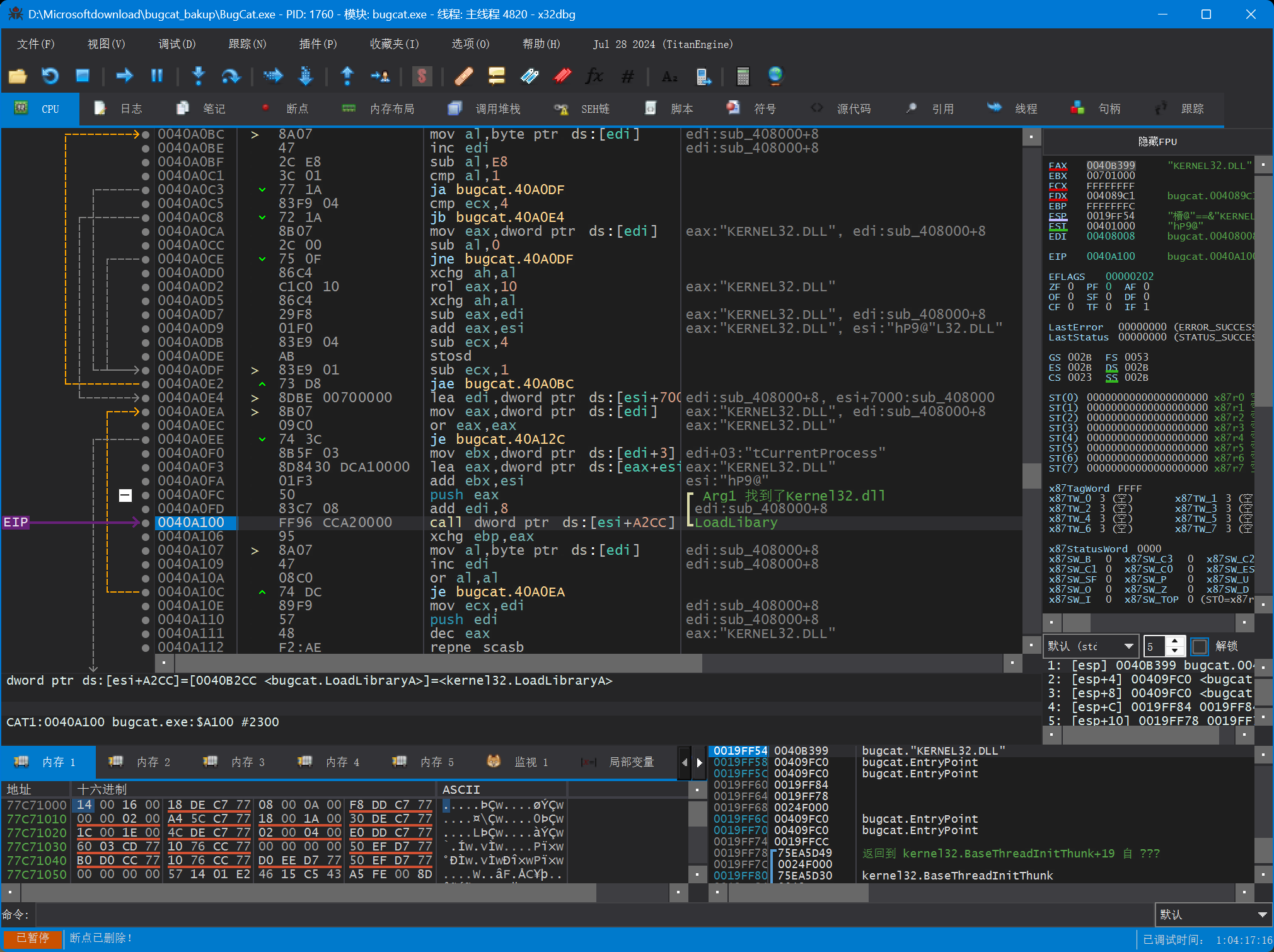Click the disassembly vertical scrollbar thumb
This screenshot has width=1274, height=952.
point(1031,475)
